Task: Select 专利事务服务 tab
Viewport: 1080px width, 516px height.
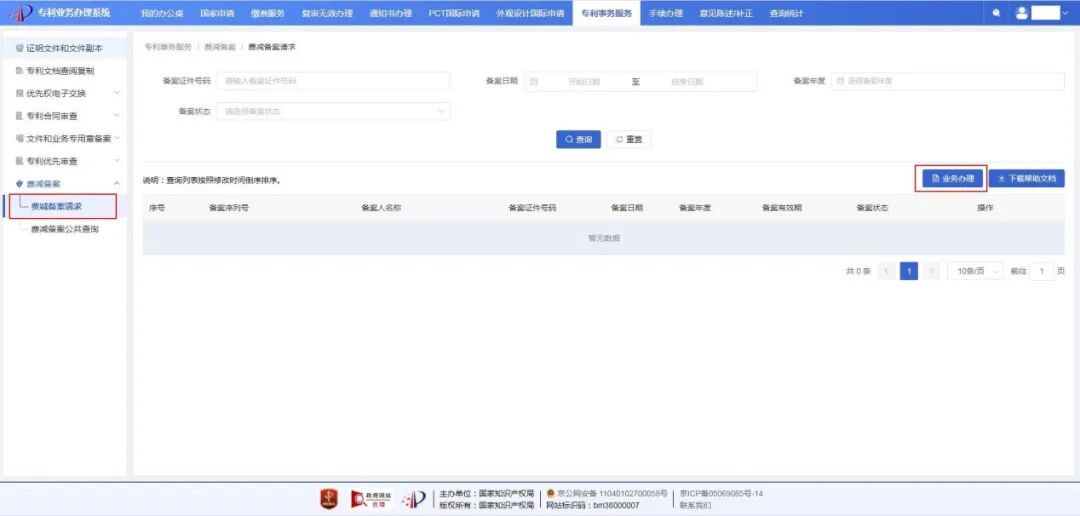Action: pos(606,13)
